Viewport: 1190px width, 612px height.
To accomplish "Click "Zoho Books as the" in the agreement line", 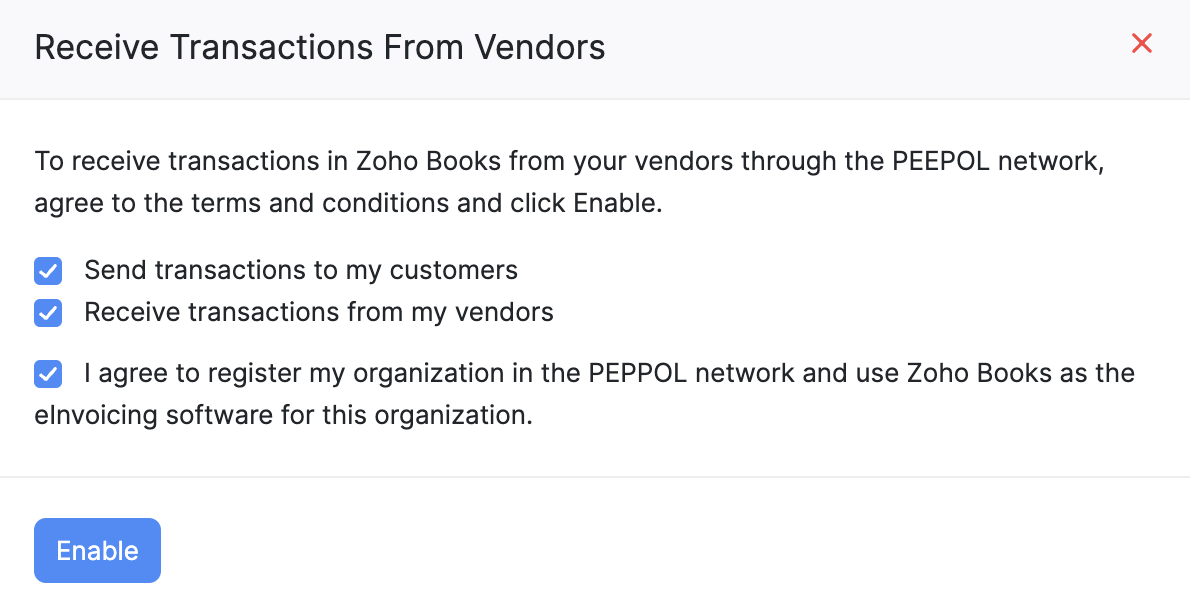I will pos(1021,374).
